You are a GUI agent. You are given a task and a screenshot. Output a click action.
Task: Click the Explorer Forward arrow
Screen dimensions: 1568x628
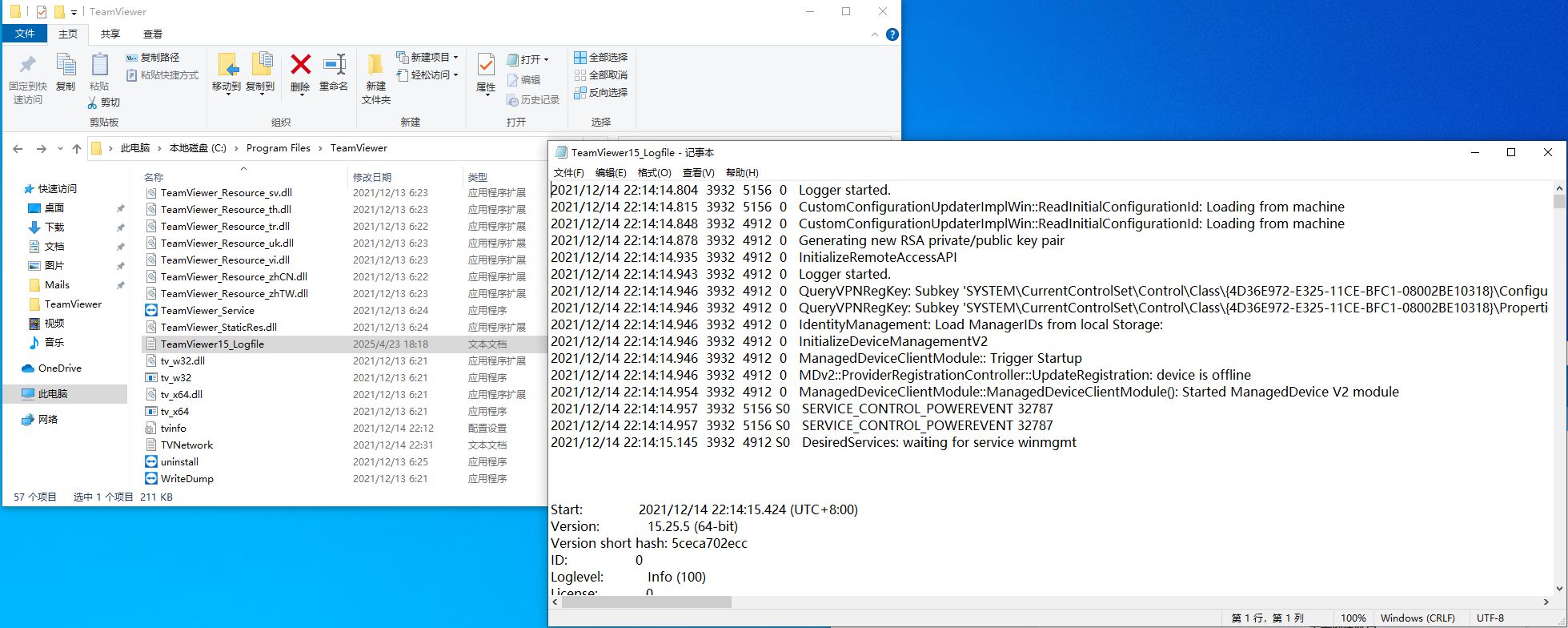click(42, 148)
